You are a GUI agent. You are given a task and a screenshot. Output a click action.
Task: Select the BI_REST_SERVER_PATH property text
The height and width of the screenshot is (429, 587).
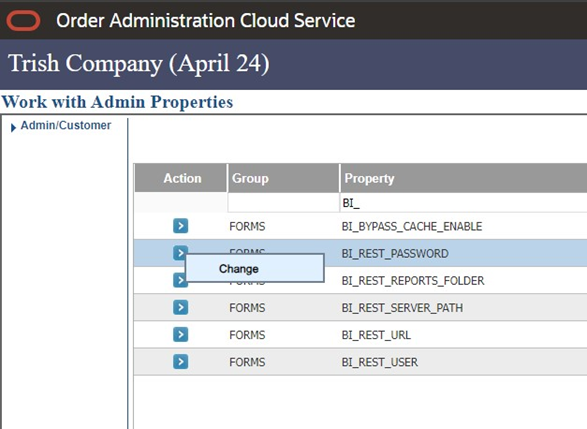(402, 308)
